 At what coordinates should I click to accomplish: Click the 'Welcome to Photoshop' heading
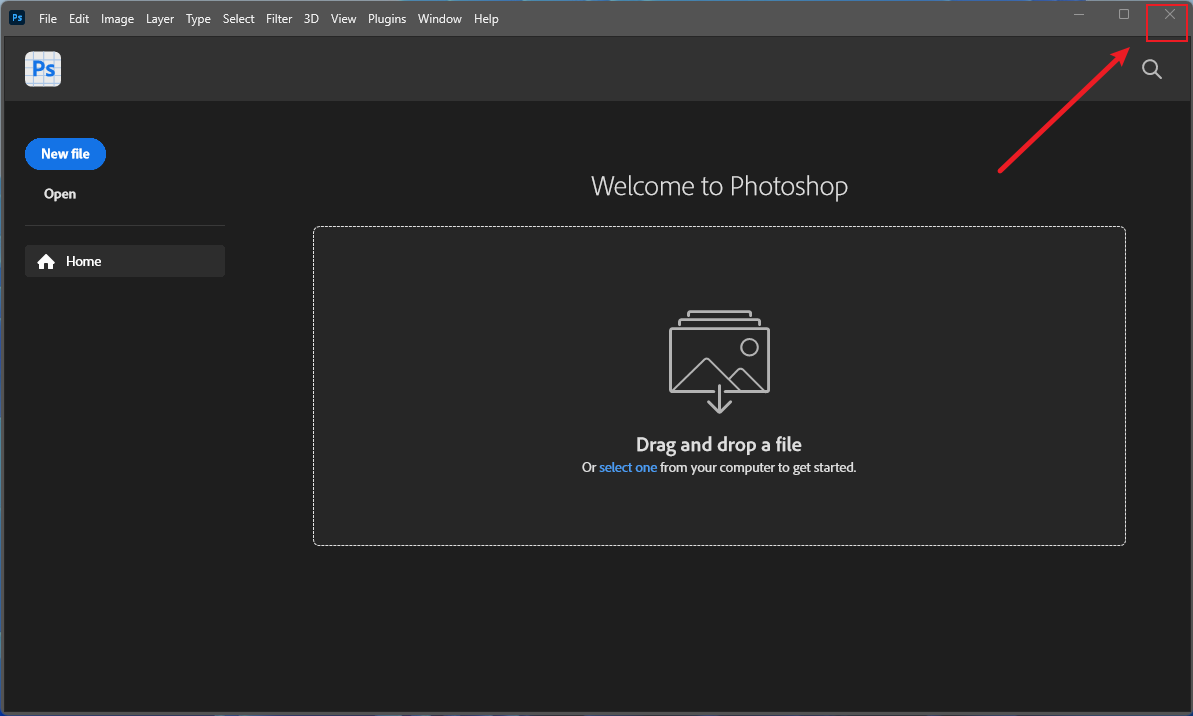(719, 186)
